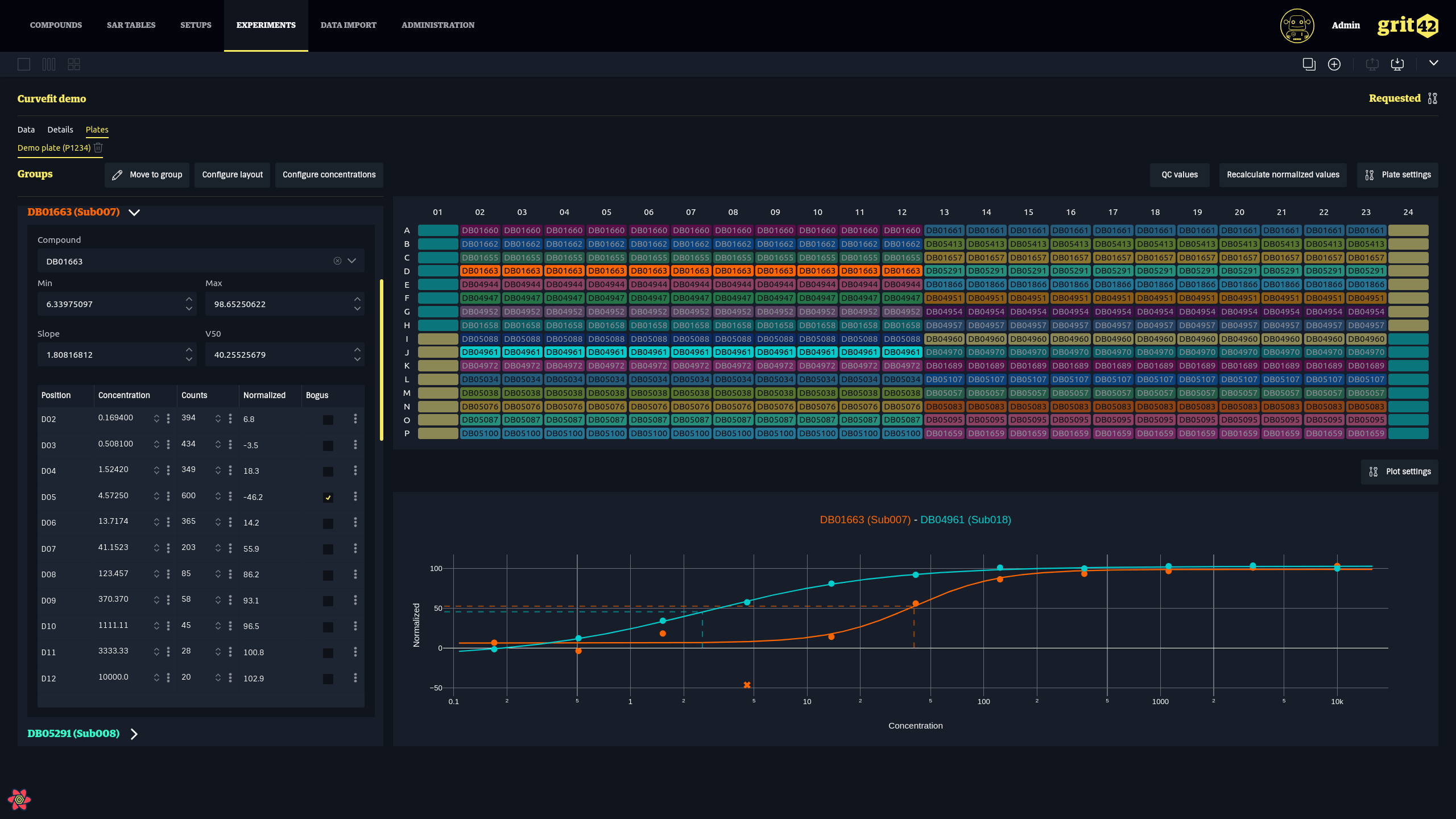Viewport: 1456px width, 819px height.
Task: Collapse the DB01663 (Sub007) group
Action: 134,212
